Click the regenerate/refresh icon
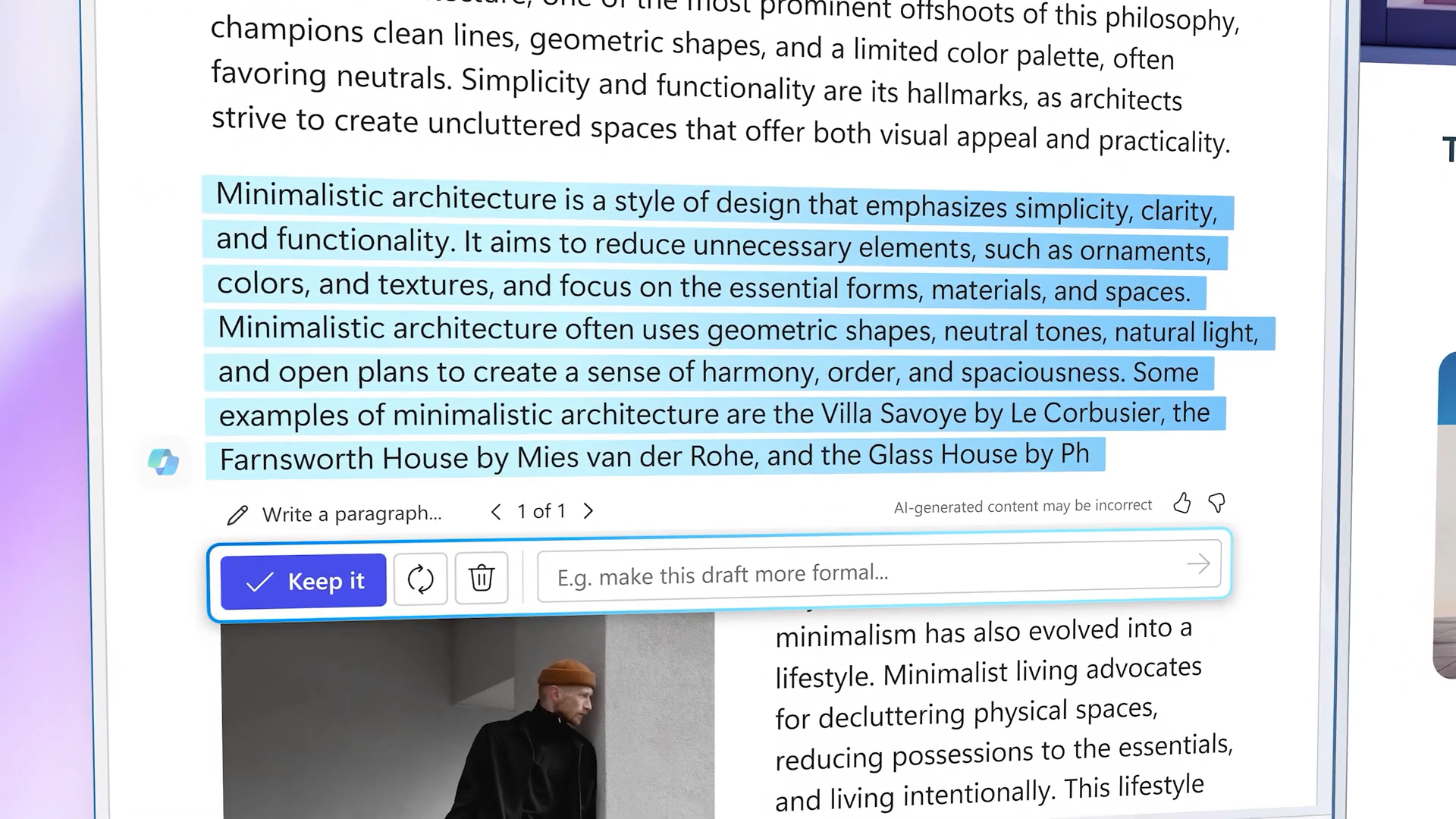The height and width of the screenshot is (819, 1456). point(419,578)
